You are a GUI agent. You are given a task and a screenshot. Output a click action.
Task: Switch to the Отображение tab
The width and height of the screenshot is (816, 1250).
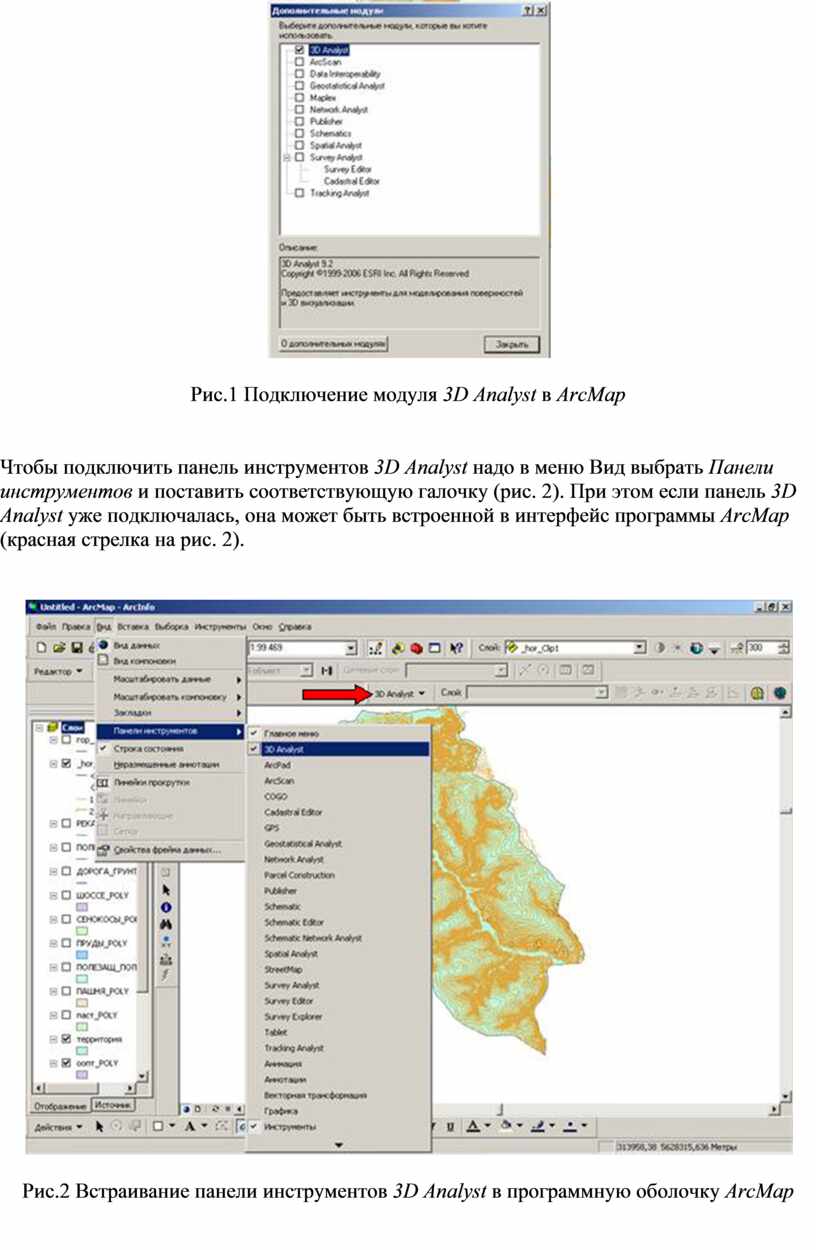(60, 1106)
